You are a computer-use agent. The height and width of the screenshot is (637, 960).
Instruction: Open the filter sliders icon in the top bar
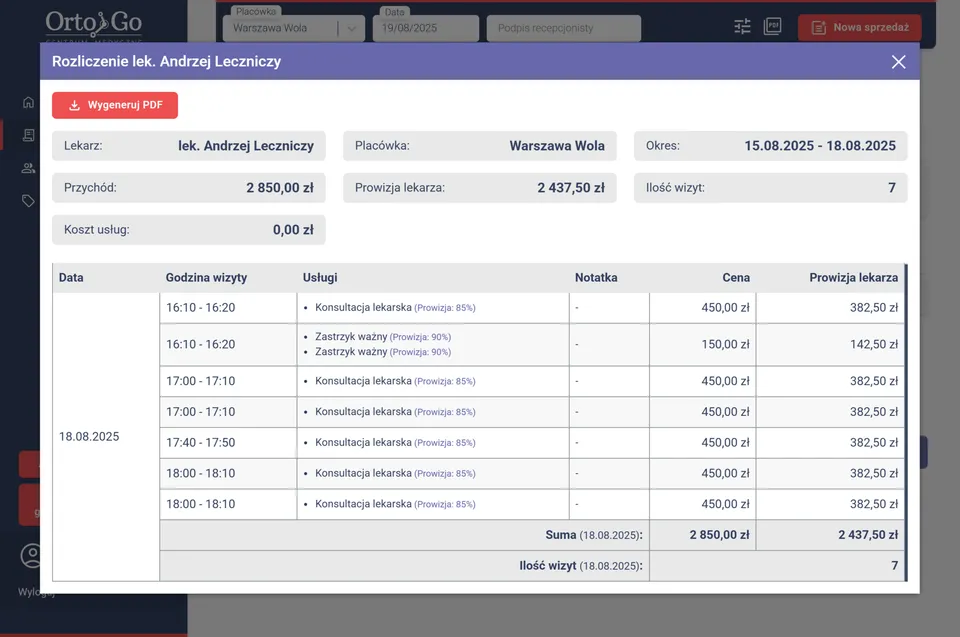pyautogui.click(x=742, y=27)
